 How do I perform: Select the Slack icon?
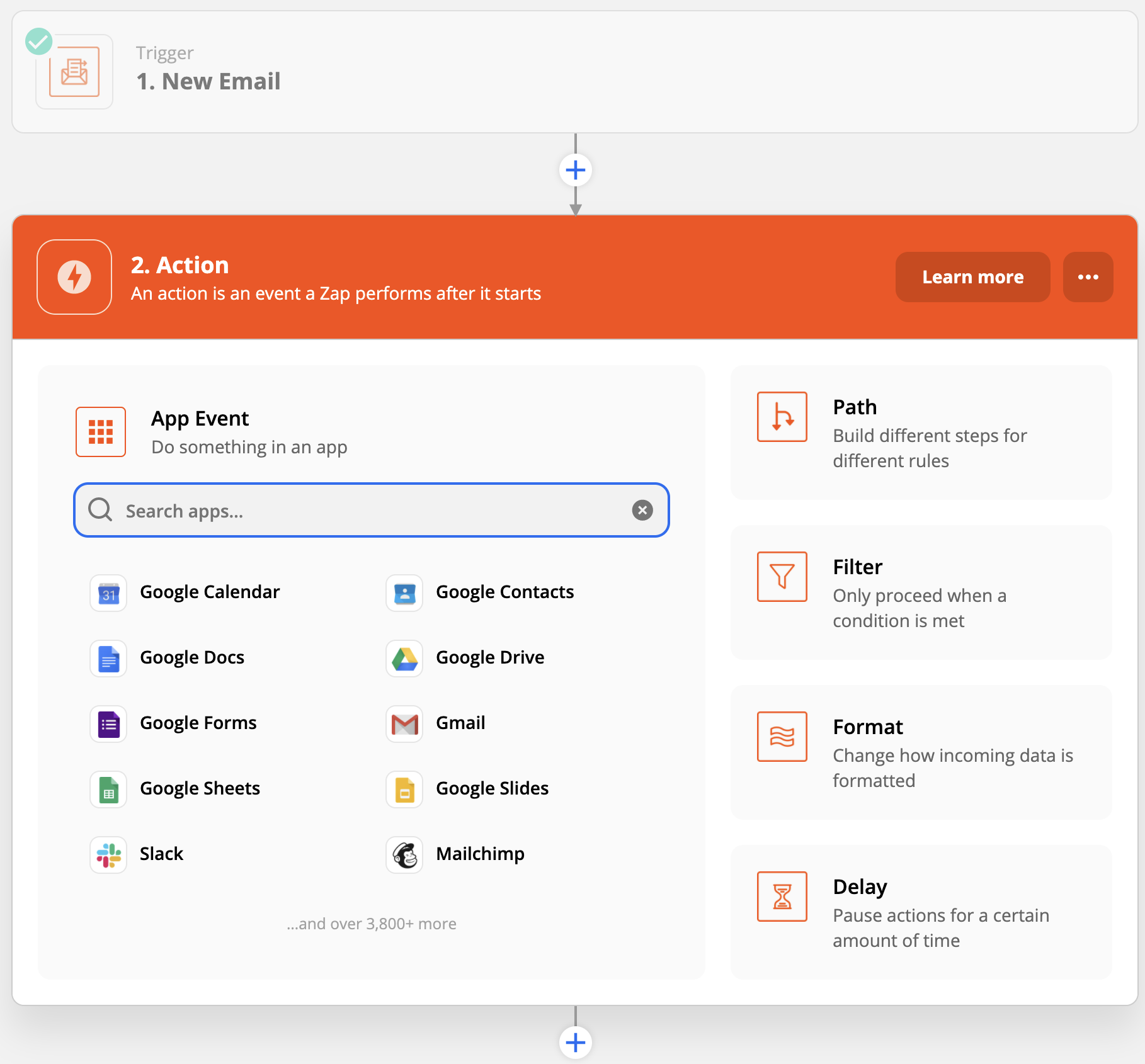pyautogui.click(x=108, y=855)
